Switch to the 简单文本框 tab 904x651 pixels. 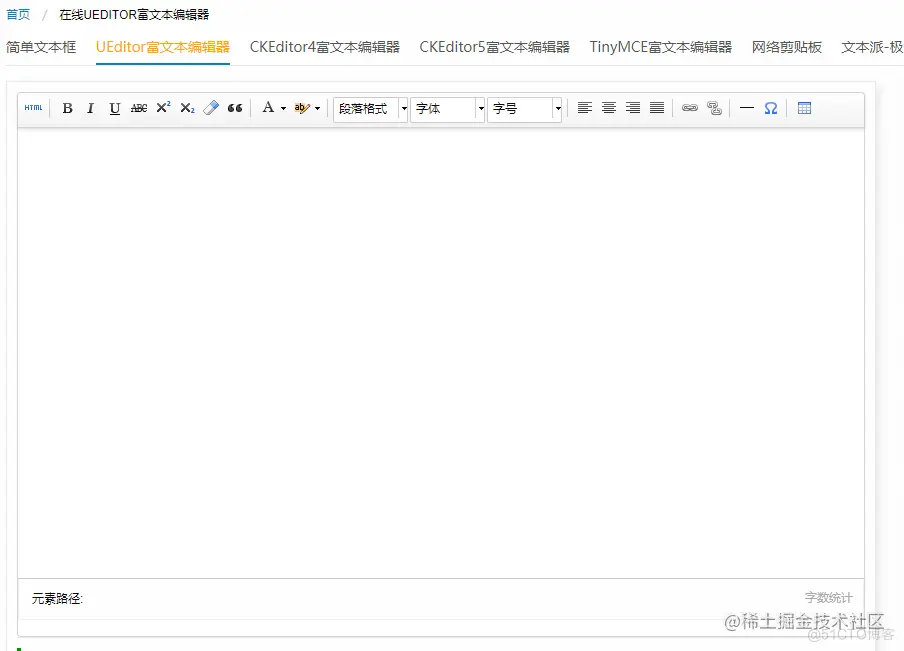coord(41,47)
